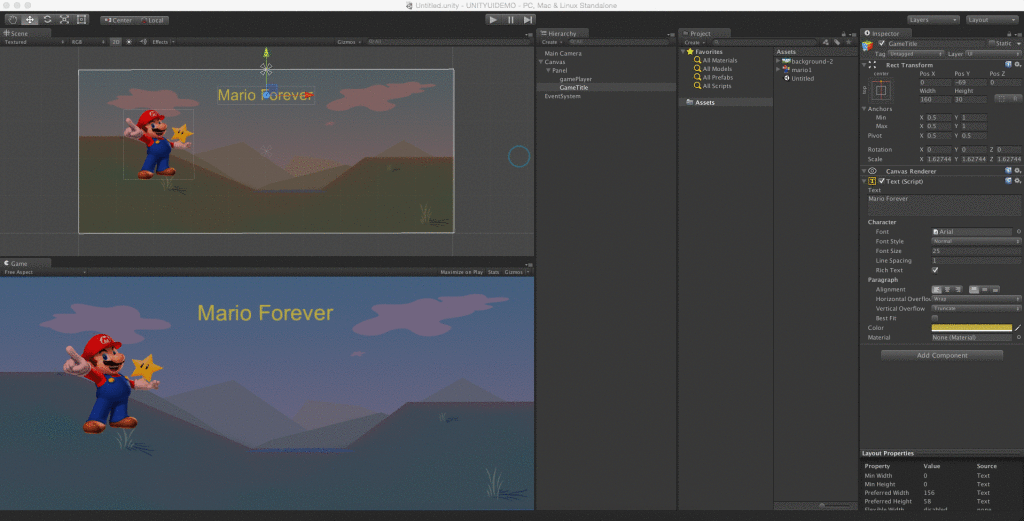Open Hierarchy Create dropdown
The image size is (1024, 521).
point(552,42)
